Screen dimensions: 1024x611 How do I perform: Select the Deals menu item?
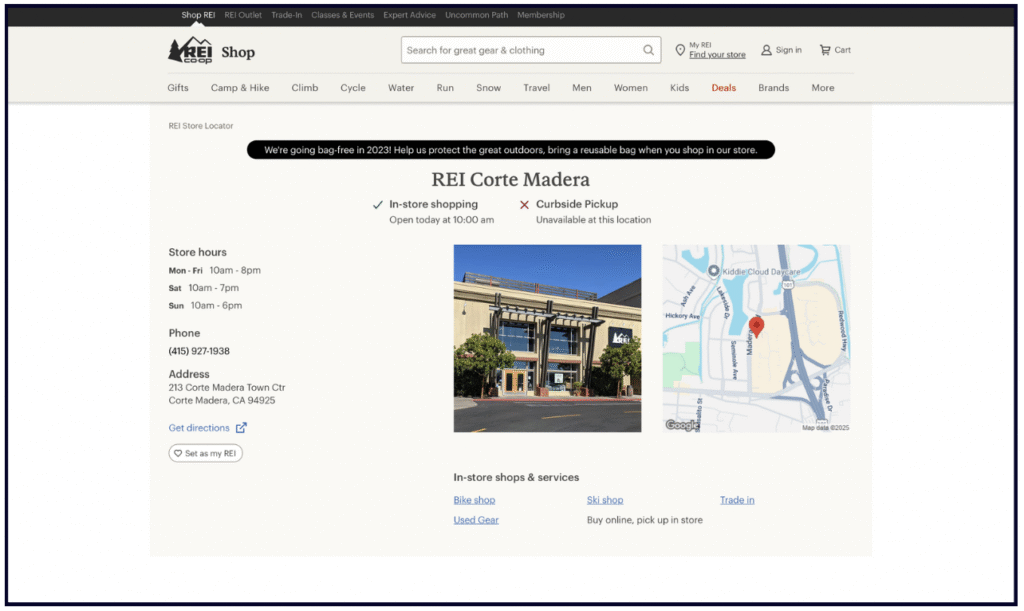723,88
